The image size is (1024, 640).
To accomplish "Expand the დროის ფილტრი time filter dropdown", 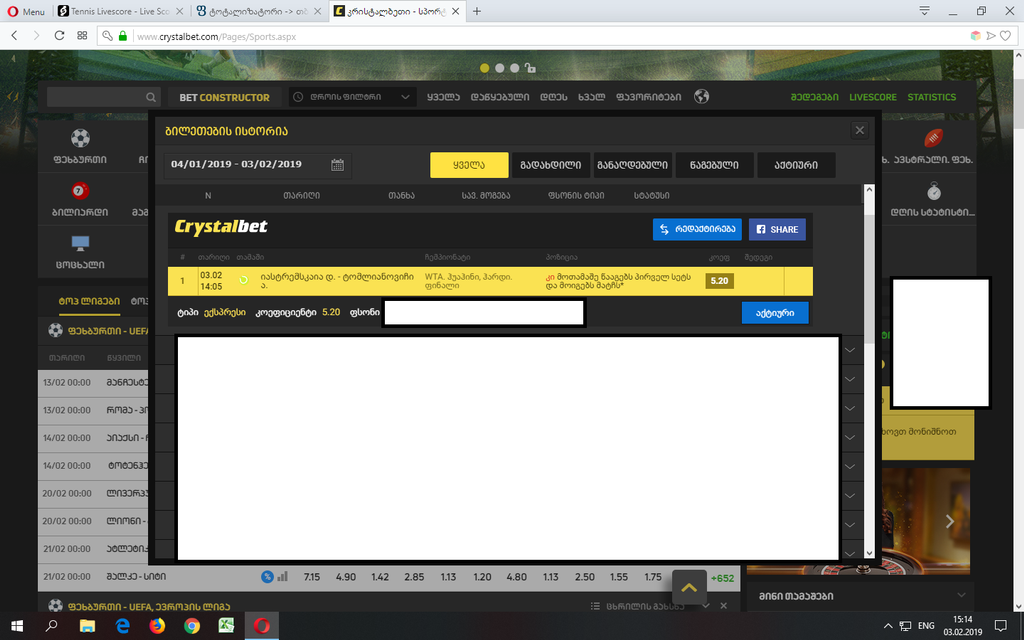I will (x=353, y=97).
